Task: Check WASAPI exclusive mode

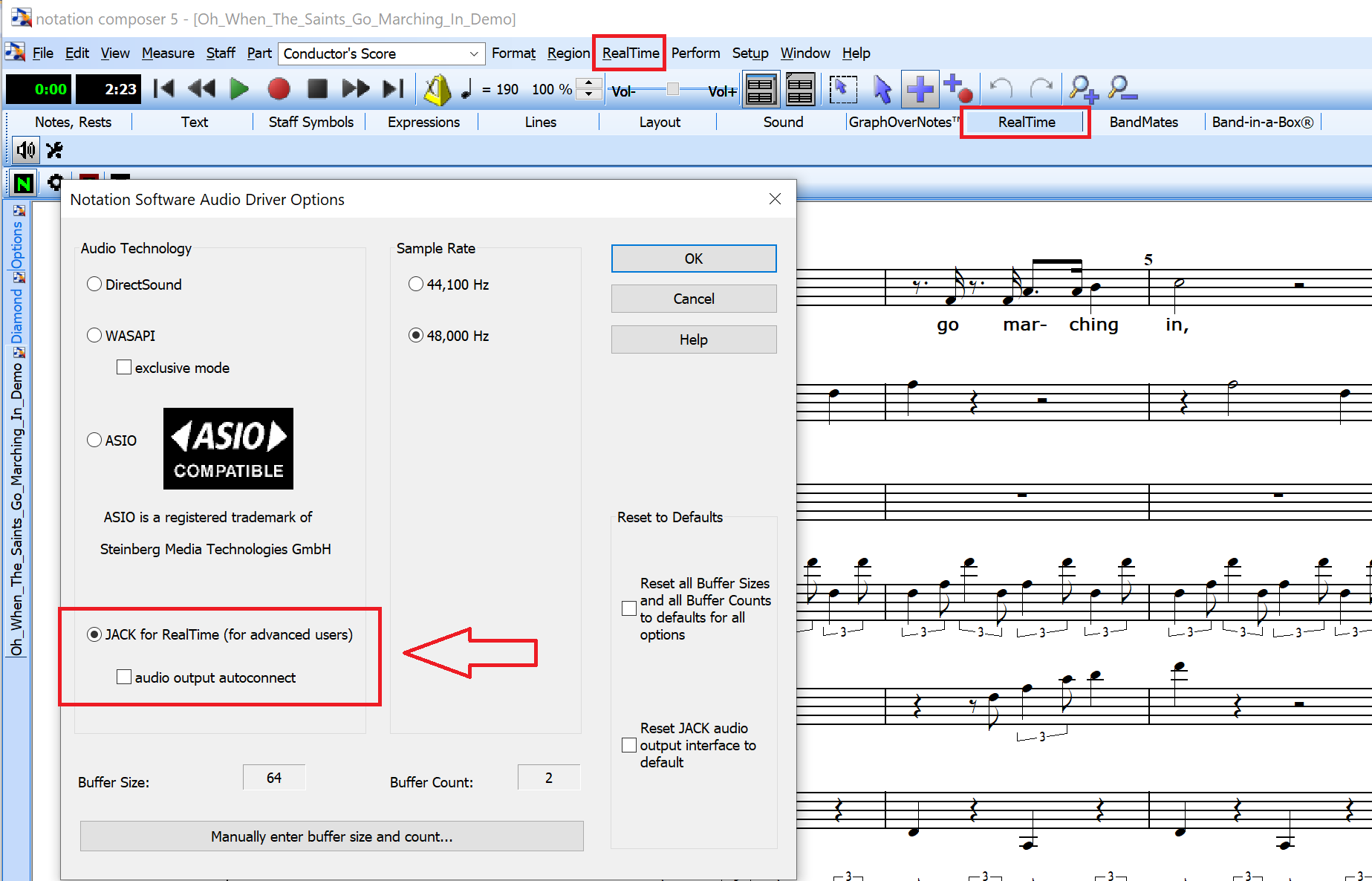Action: (x=124, y=368)
